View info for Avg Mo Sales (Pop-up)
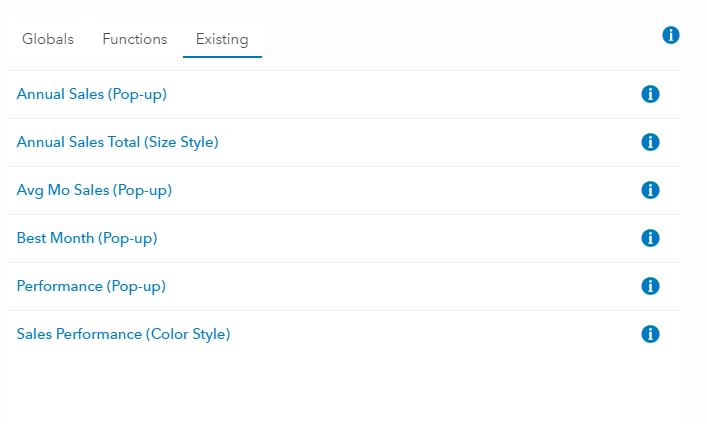 [x=650, y=190]
